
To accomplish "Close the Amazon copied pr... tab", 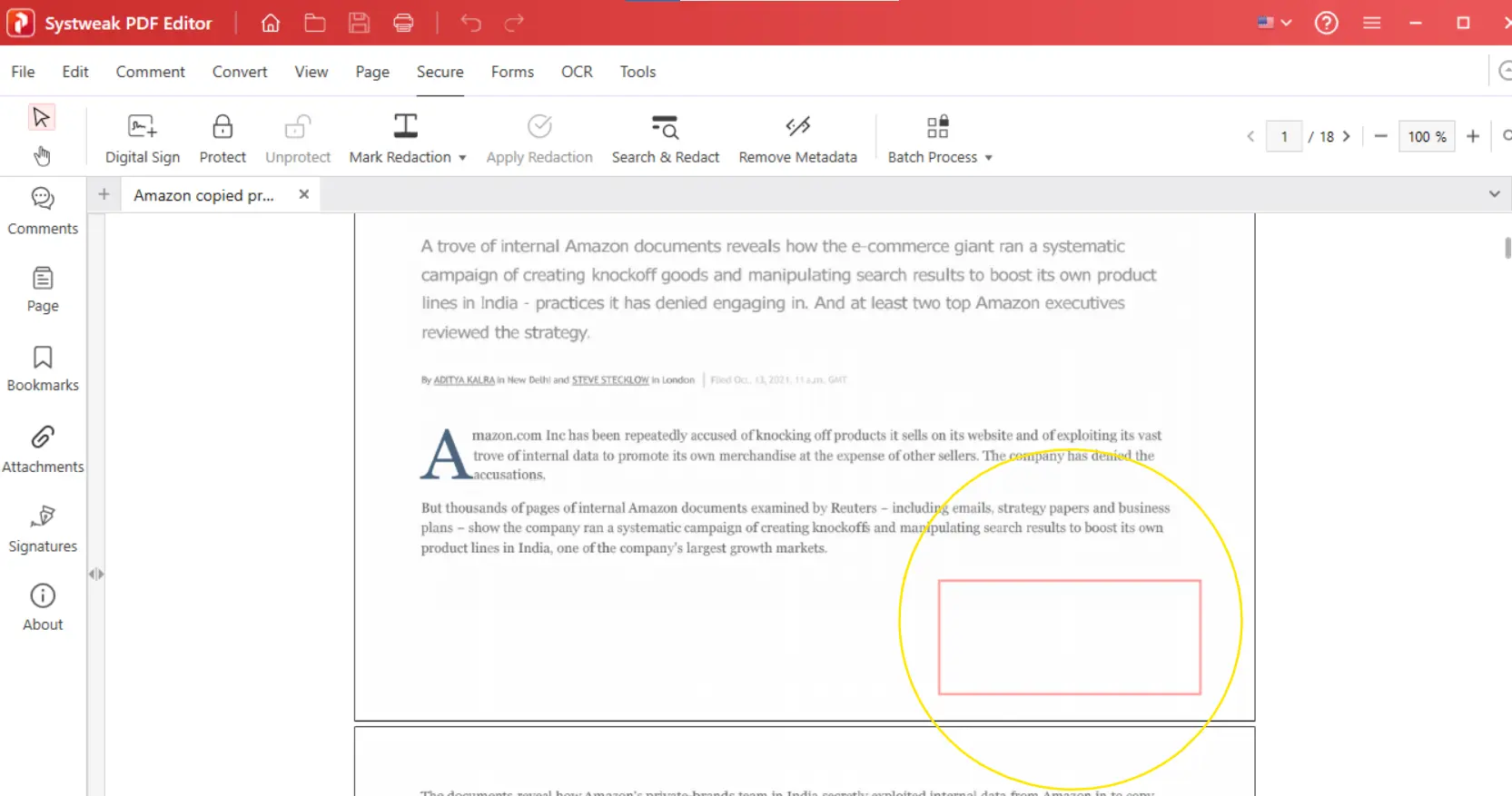I will pos(304,194).
